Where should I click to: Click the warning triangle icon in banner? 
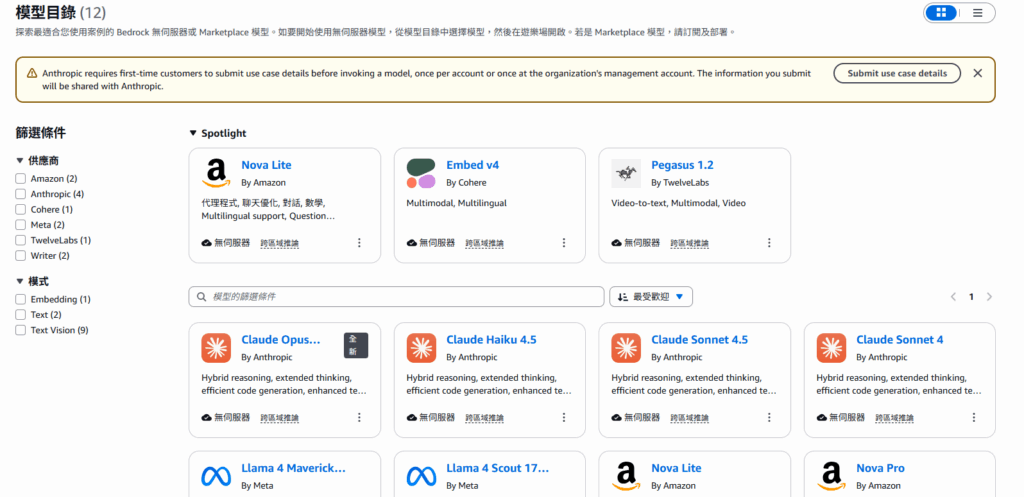click(32, 74)
